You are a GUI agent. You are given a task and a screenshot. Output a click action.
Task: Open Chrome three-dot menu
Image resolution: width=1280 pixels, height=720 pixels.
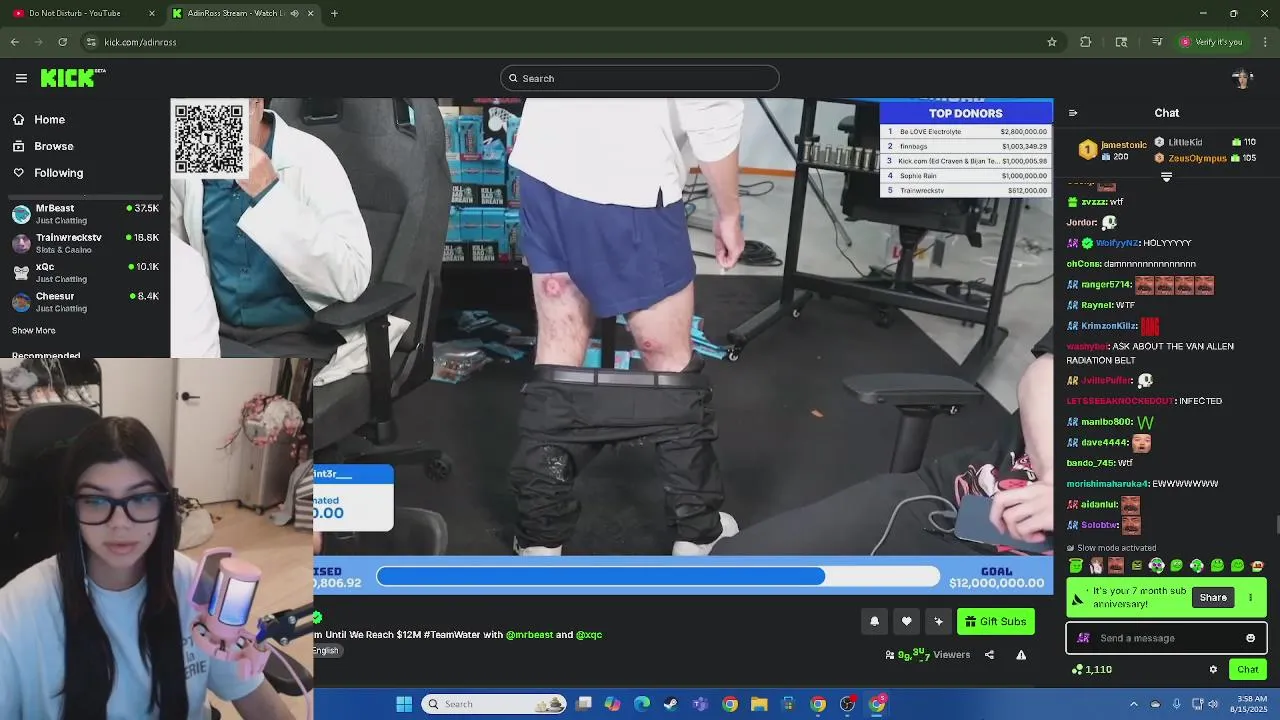1266,42
